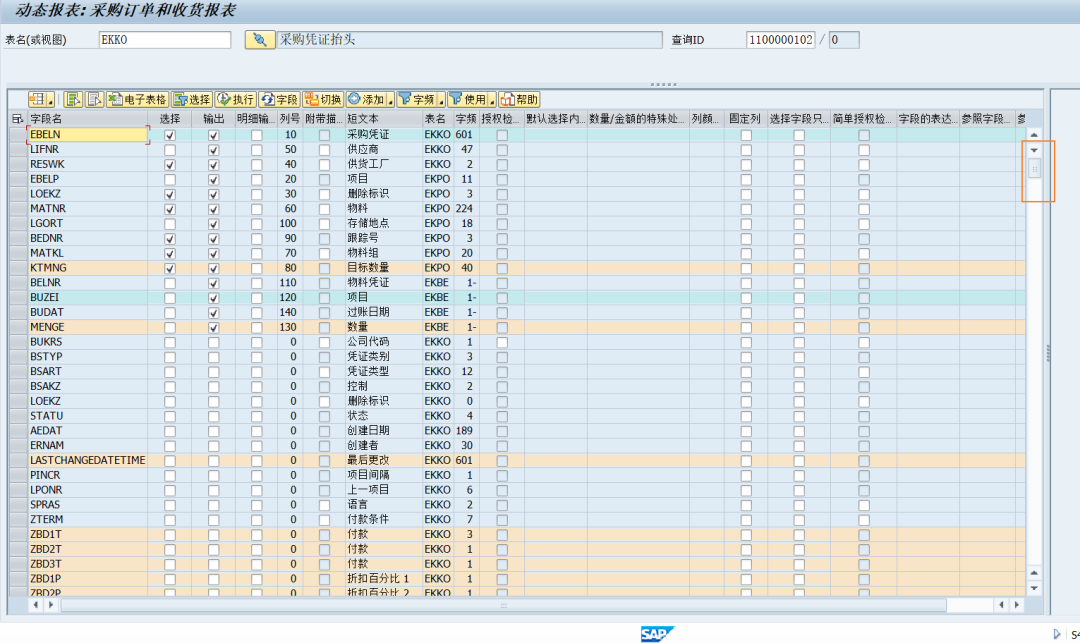Click the 付款条件 cell in the ZTERM row

point(384,520)
